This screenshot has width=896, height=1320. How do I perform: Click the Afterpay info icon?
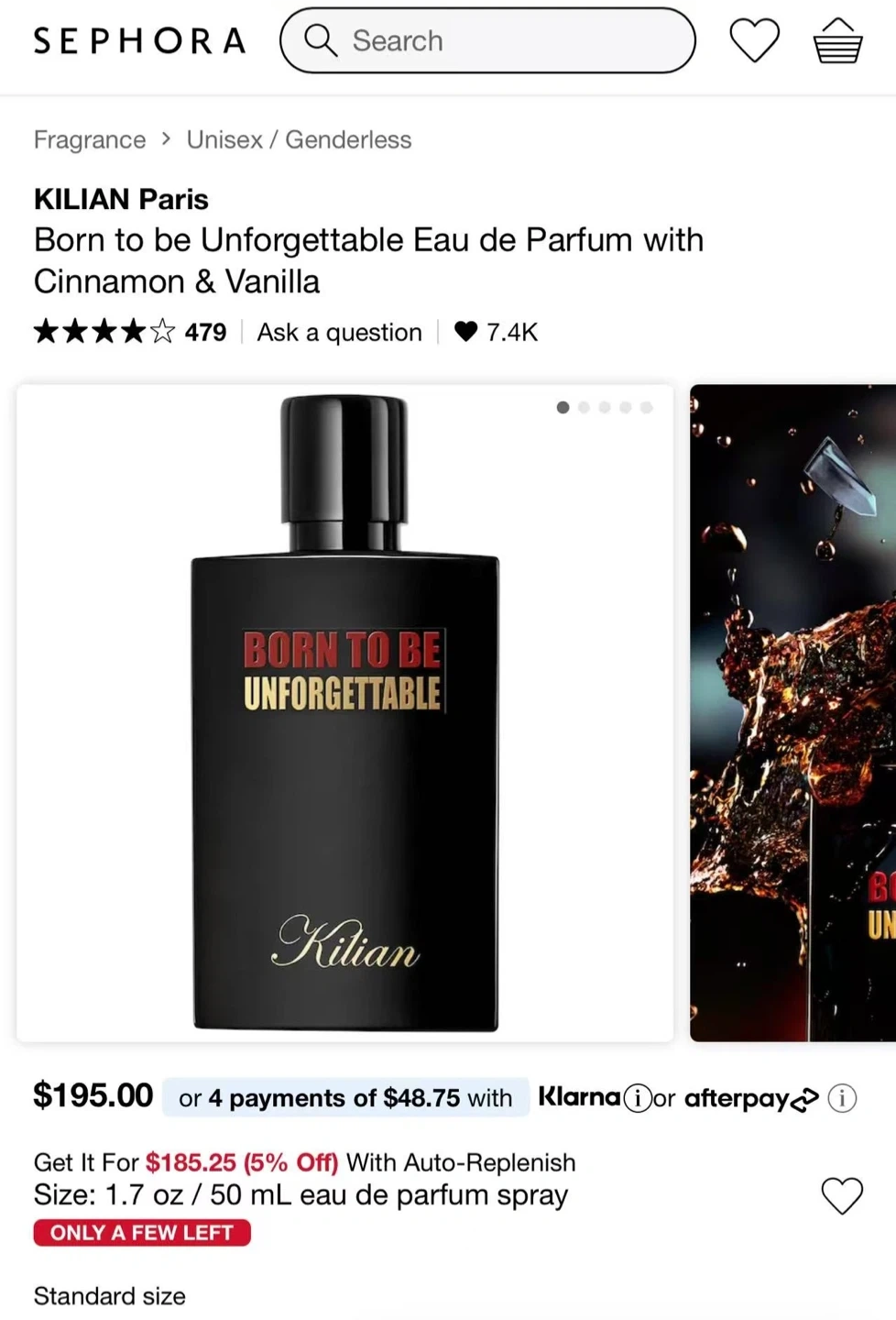pyautogui.click(x=842, y=1097)
